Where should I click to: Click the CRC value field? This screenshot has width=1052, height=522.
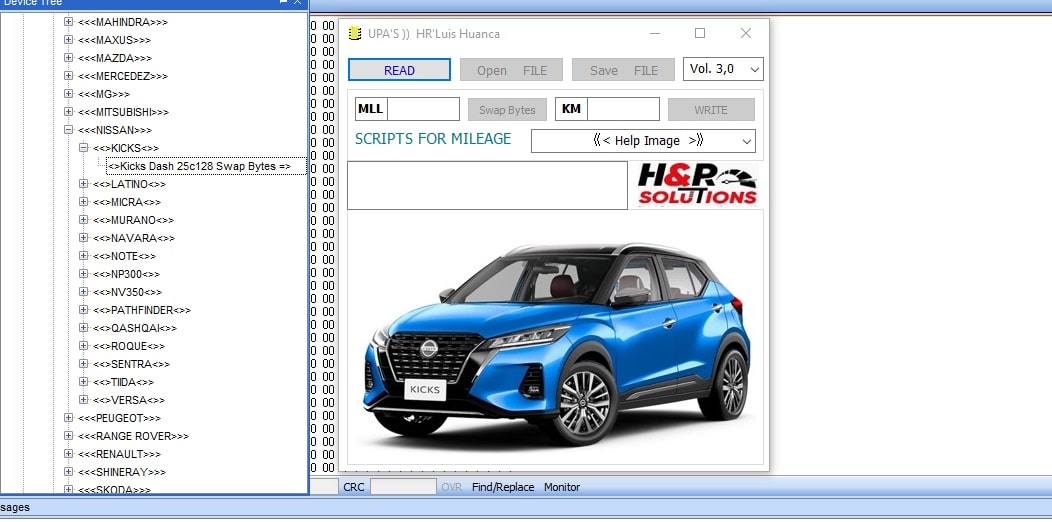(403, 487)
